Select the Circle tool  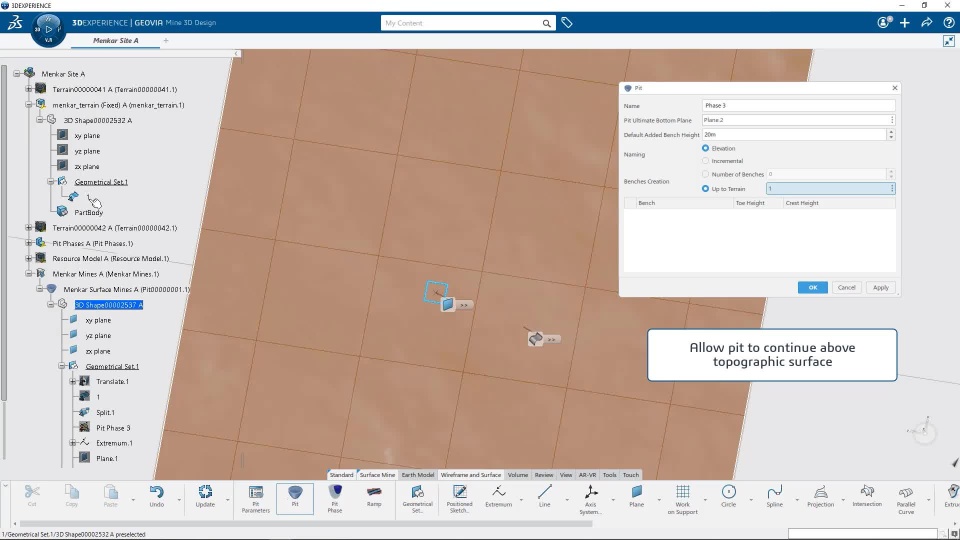coord(729,495)
